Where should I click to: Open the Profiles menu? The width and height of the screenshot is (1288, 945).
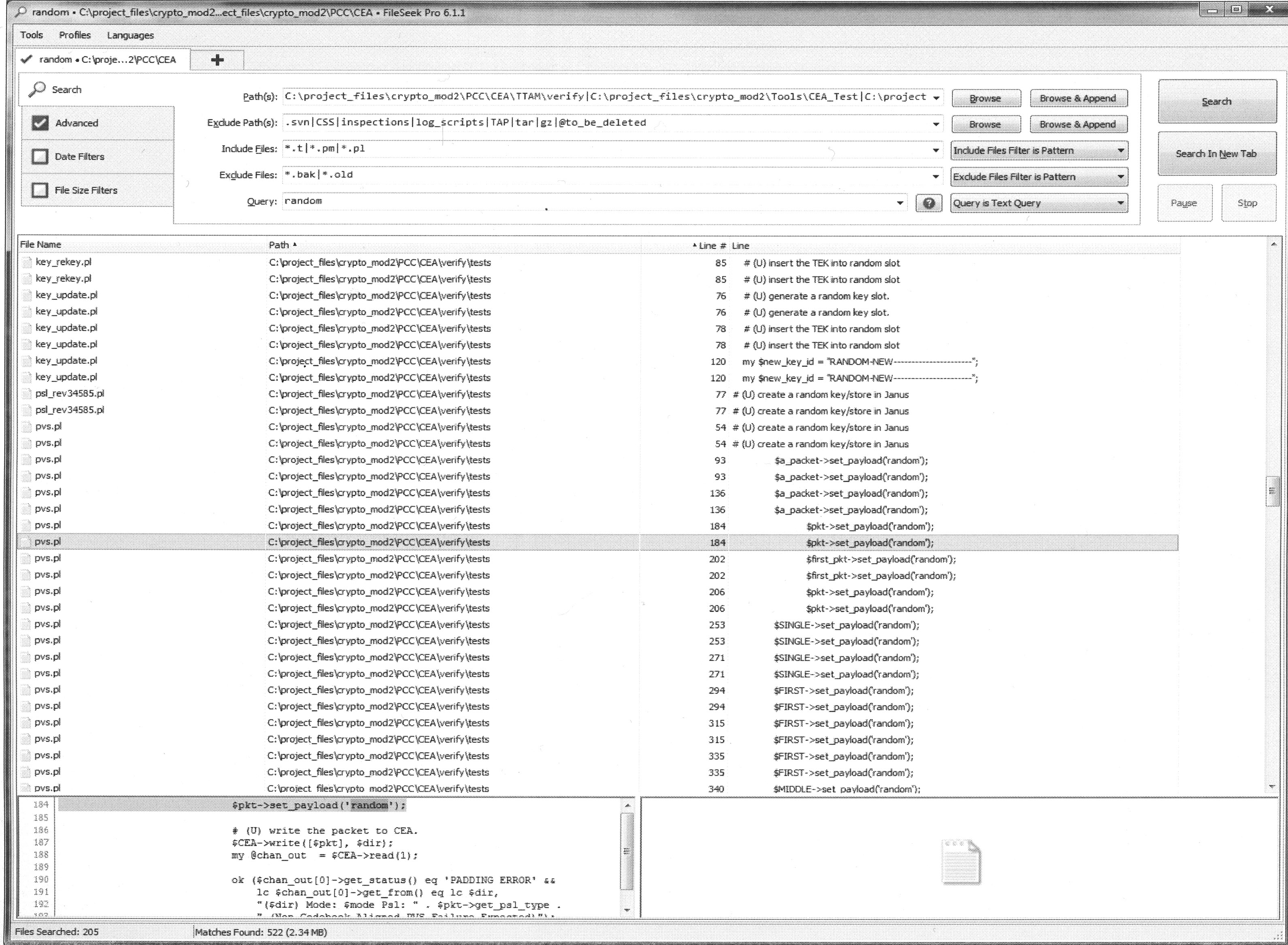(x=75, y=35)
